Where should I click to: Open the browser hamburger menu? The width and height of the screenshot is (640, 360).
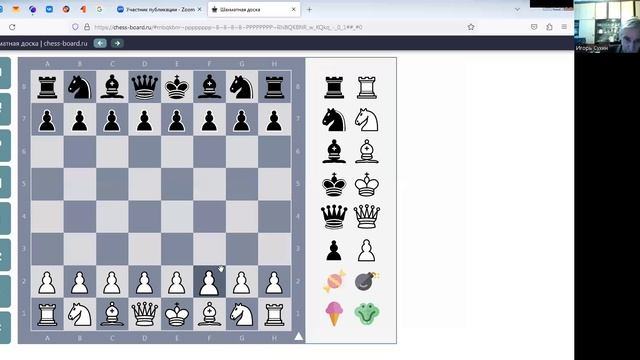(564, 27)
